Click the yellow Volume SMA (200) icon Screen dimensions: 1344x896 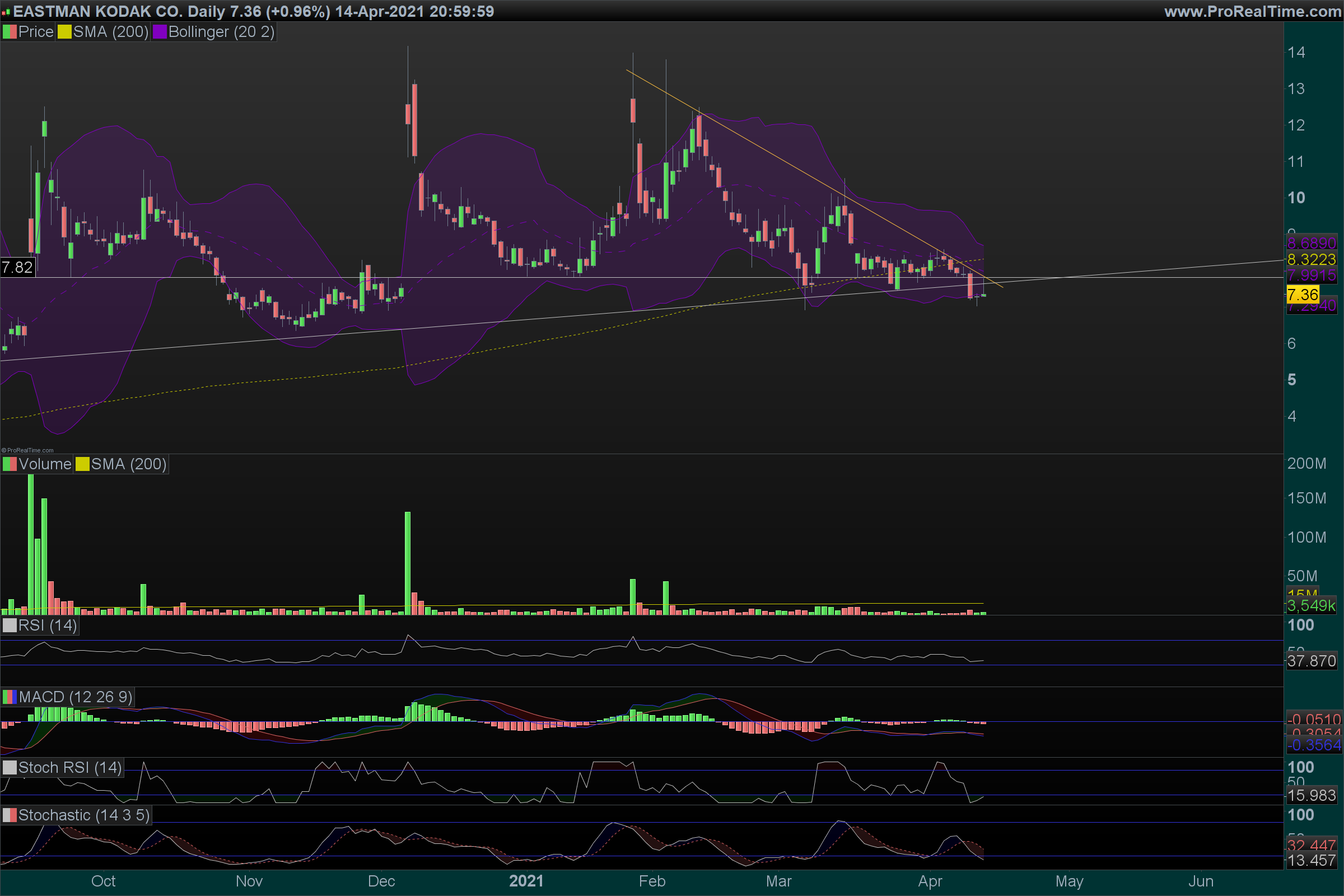(82, 464)
